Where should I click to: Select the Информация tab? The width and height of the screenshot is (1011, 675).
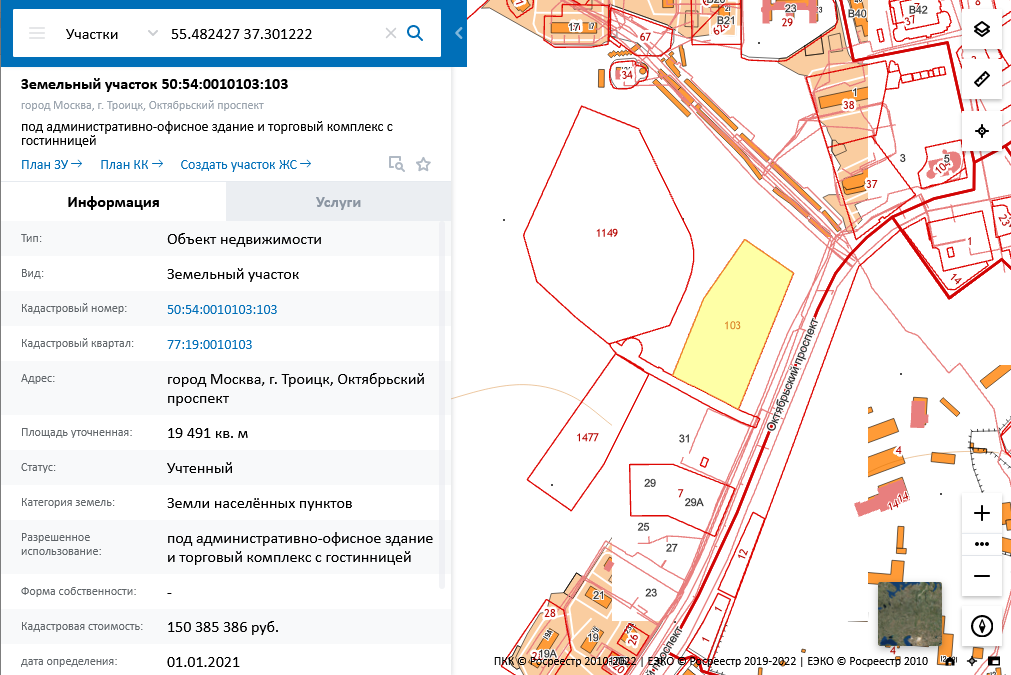click(x=113, y=202)
